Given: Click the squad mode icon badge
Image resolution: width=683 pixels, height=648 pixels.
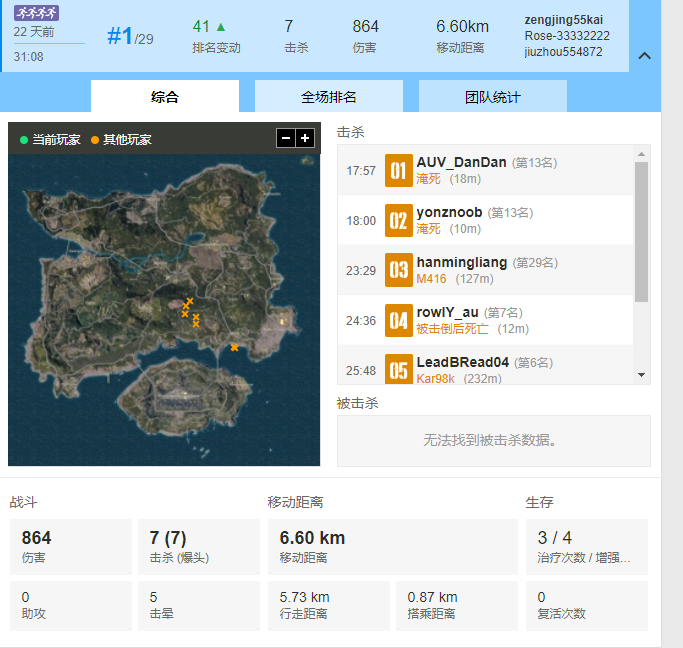Looking at the screenshot, I should 37,13.
